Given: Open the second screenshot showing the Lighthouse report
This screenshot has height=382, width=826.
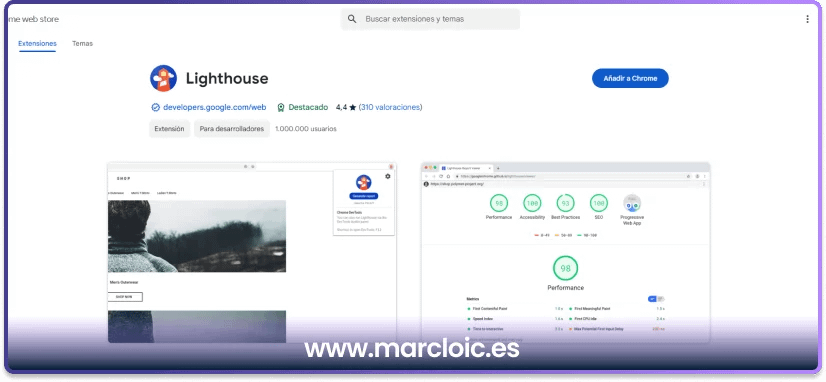Looking at the screenshot, I should coord(566,253).
